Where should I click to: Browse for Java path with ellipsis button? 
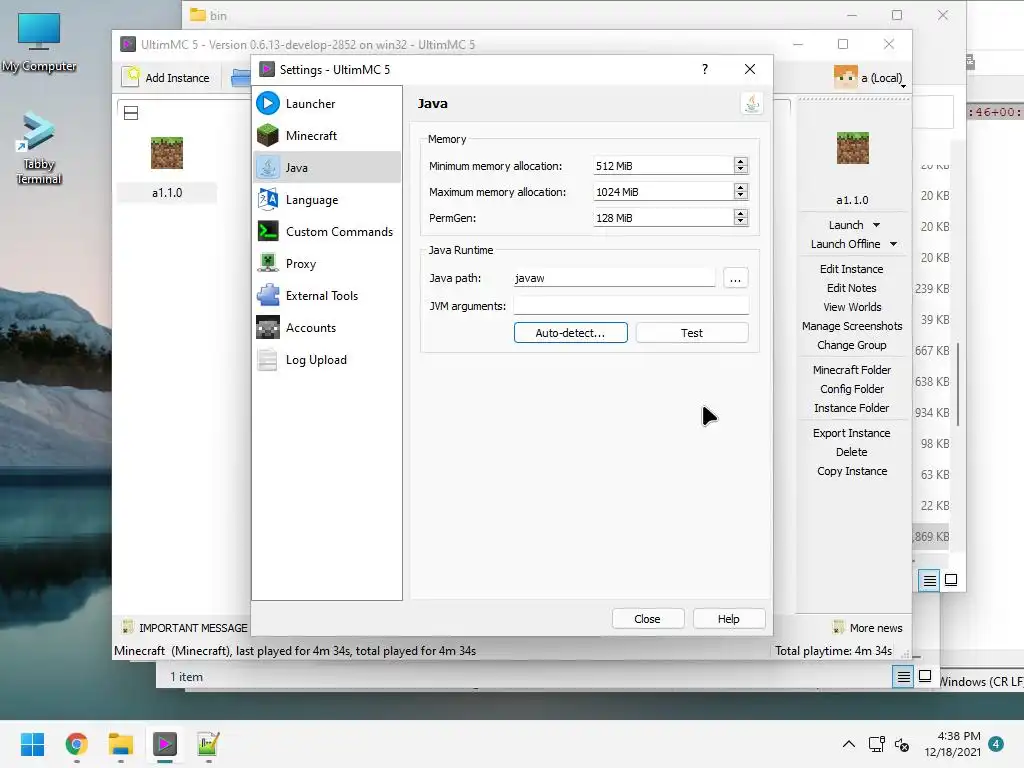pos(735,278)
